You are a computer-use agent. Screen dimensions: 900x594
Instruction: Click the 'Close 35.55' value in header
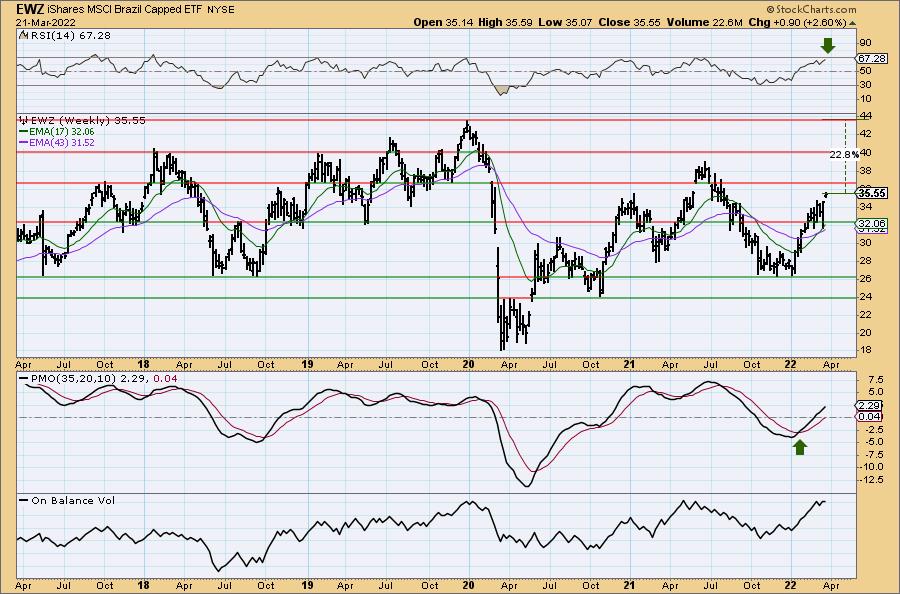tap(630, 22)
